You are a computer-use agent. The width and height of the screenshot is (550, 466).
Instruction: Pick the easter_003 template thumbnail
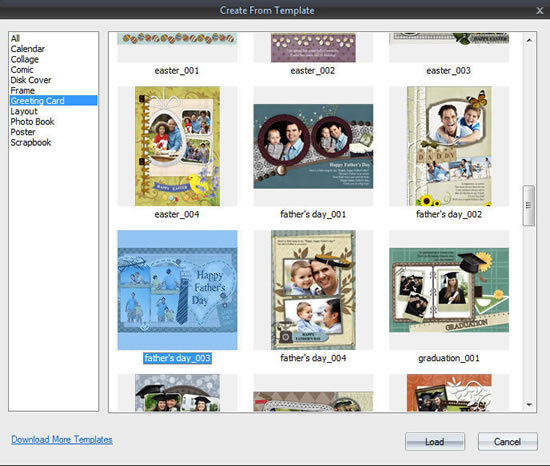coord(449,48)
